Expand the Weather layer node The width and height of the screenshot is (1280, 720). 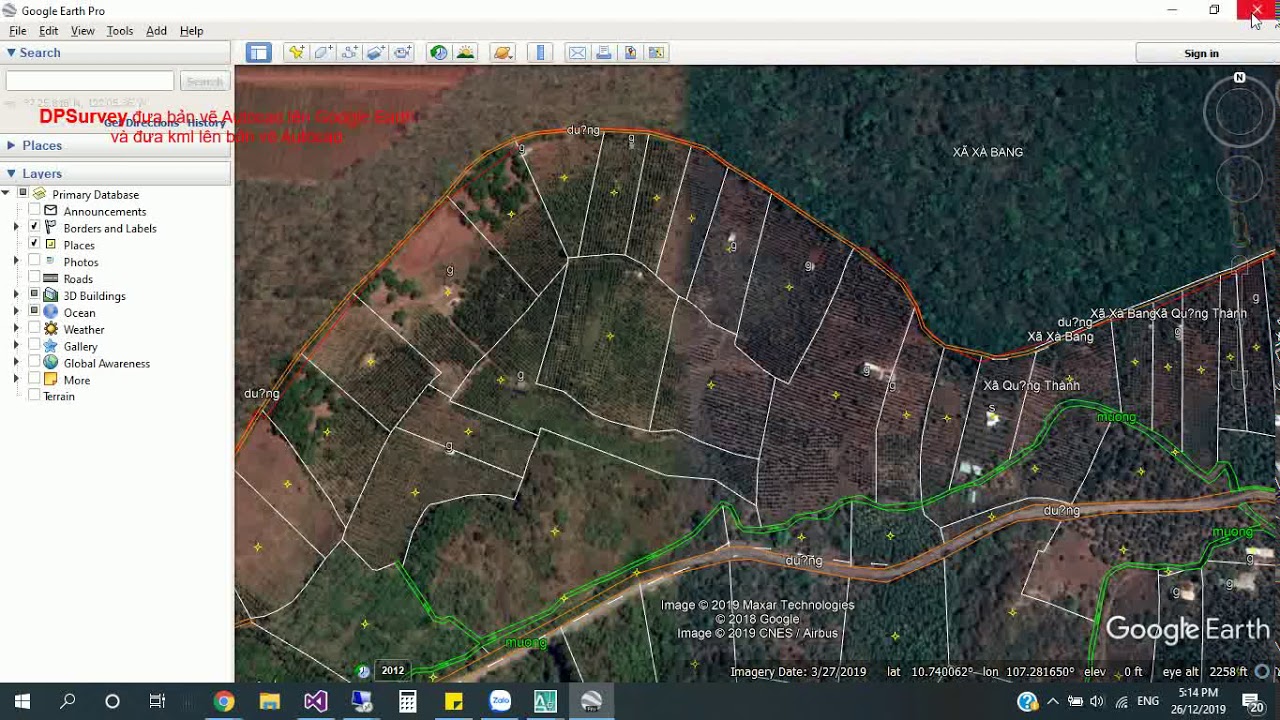click(16, 329)
